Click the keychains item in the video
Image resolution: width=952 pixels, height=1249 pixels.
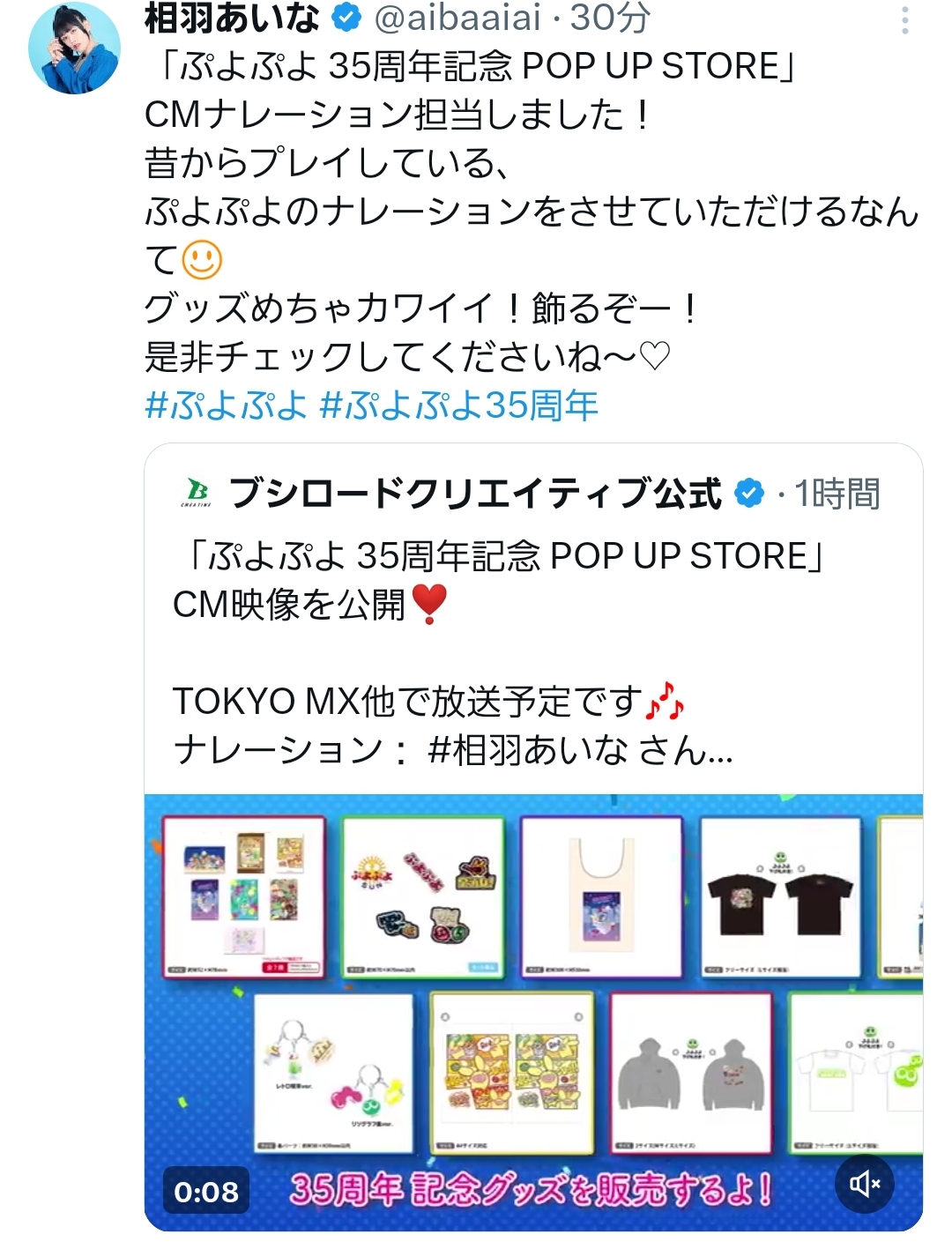(x=333, y=1074)
